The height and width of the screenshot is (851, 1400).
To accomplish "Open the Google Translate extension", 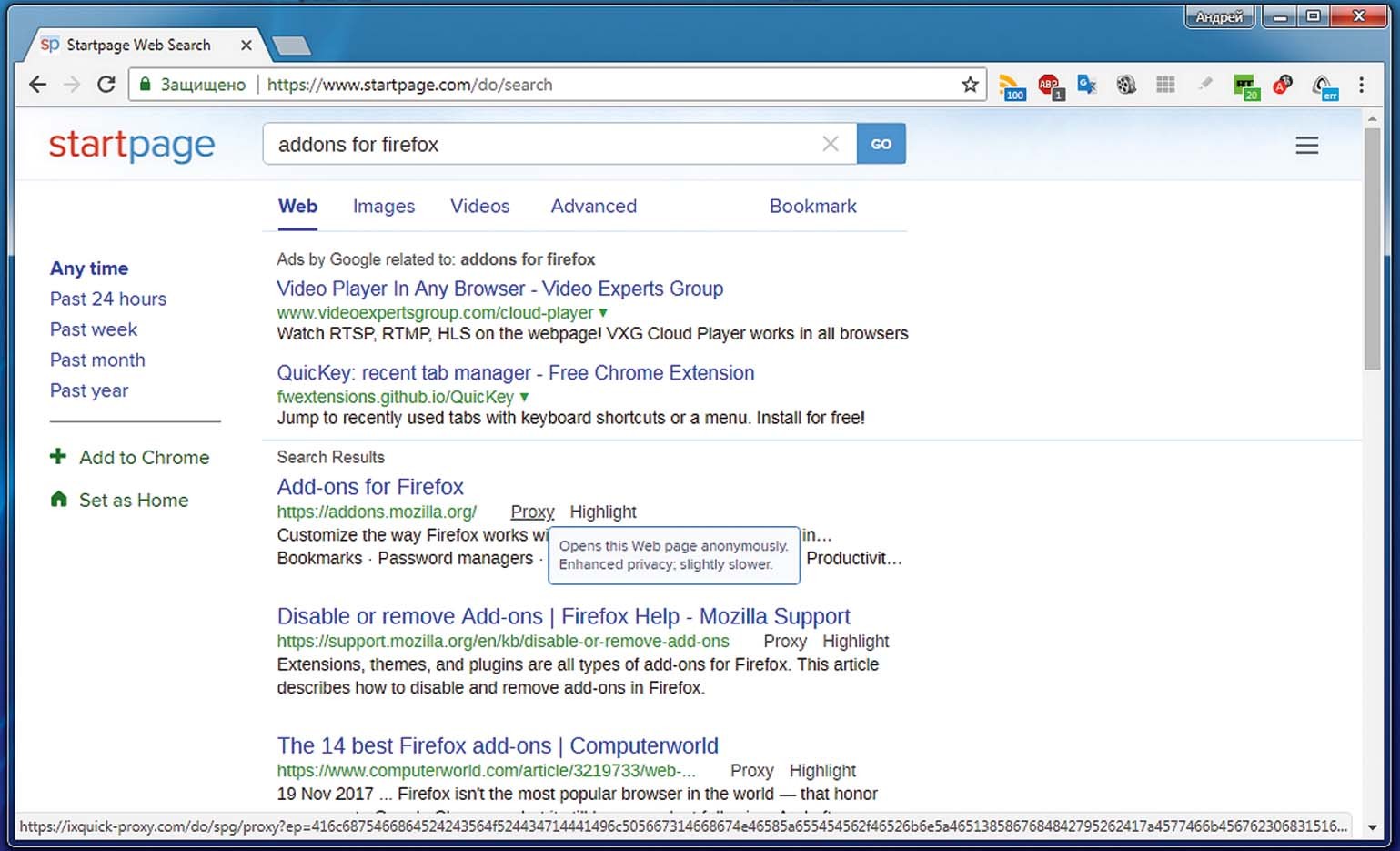I will point(1087,85).
